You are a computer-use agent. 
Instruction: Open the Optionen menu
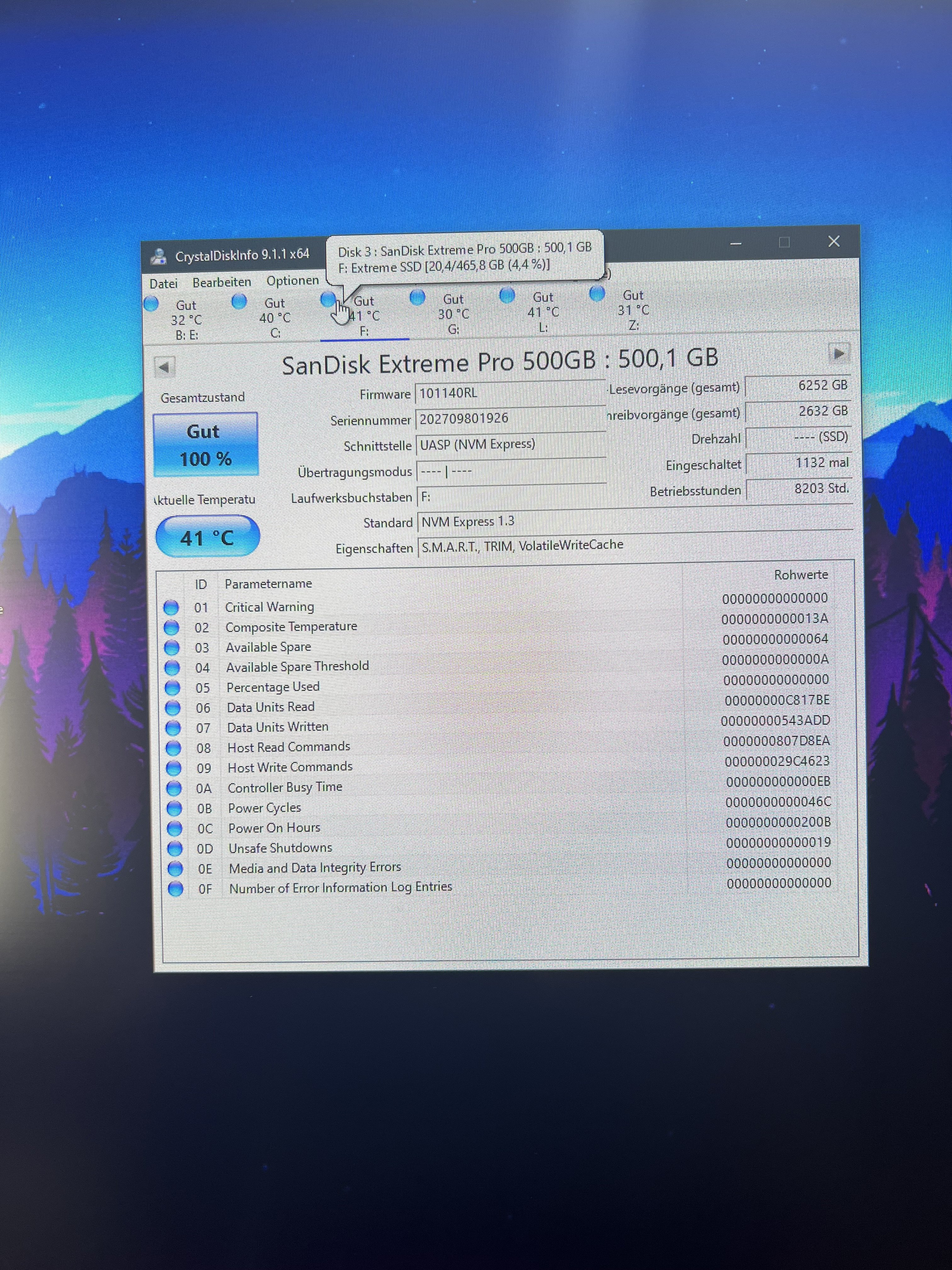(292, 281)
